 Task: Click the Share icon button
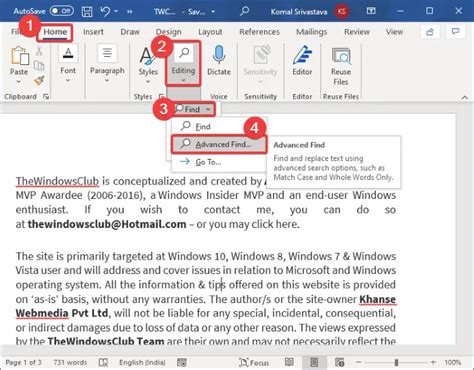click(x=430, y=32)
